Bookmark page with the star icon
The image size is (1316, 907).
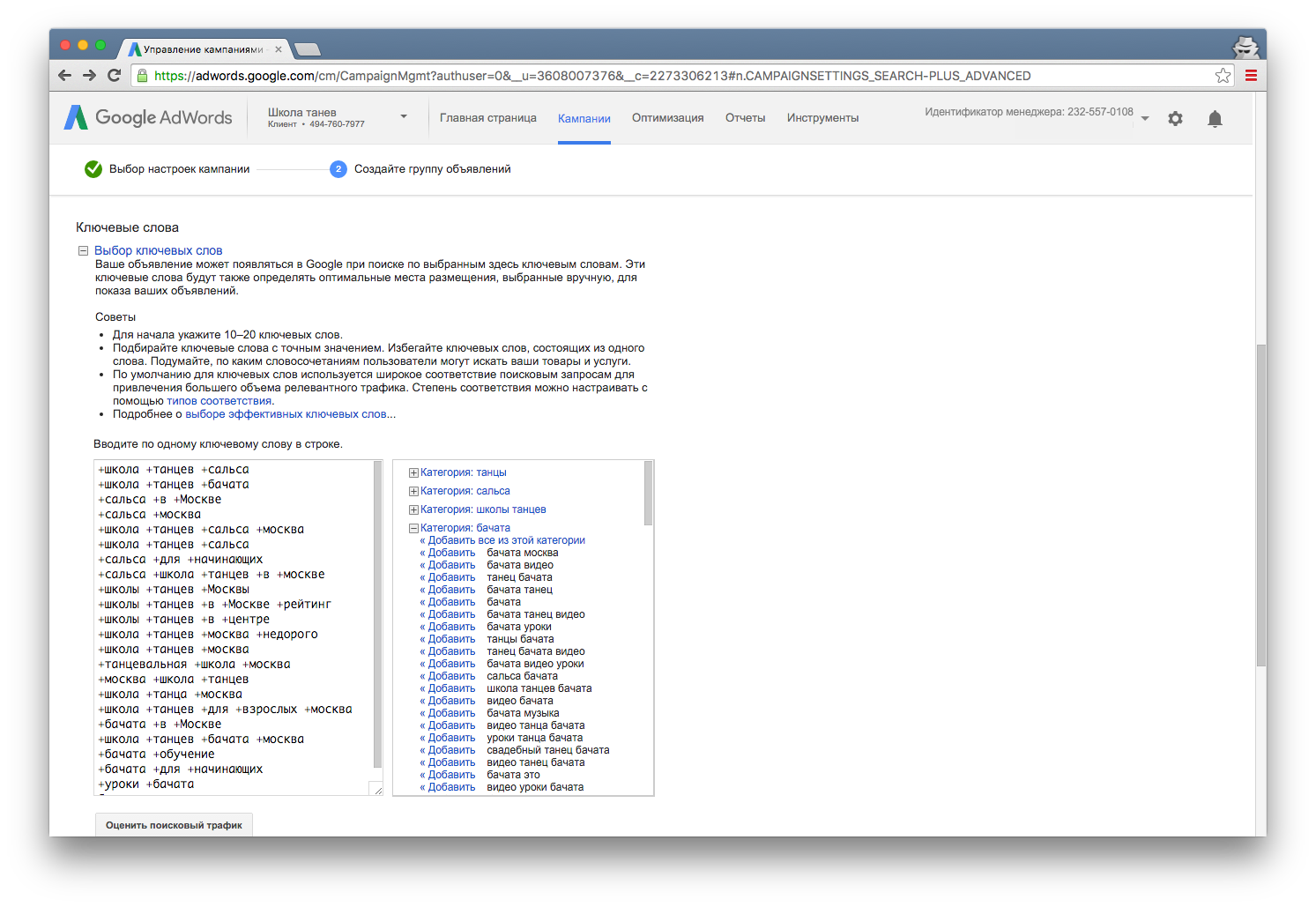point(1223,76)
